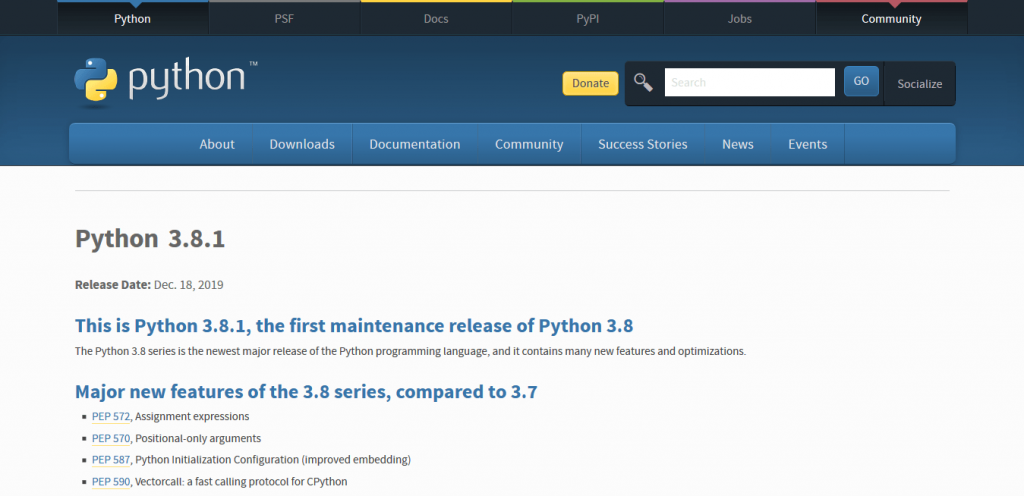Viewport: 1024px width, 496px height.
Task: Open the PSF tab in top bar
Action: tap(284, 19)
